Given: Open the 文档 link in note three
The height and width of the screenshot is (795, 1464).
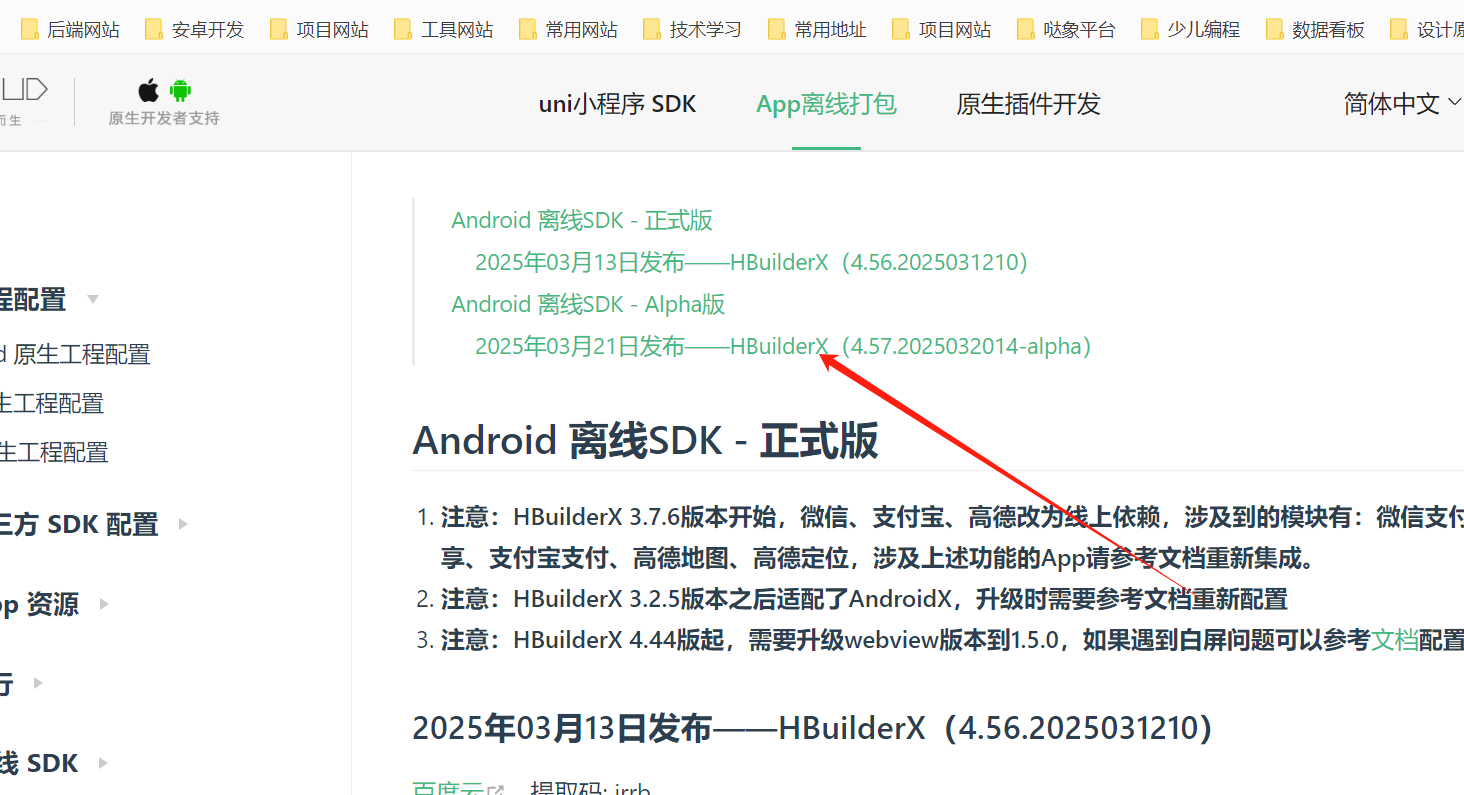Looking at the screenshot, I should 1394,640.
